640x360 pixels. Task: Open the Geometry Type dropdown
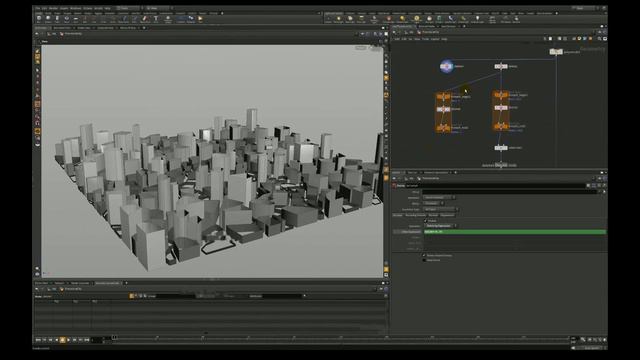coord(440,209)
